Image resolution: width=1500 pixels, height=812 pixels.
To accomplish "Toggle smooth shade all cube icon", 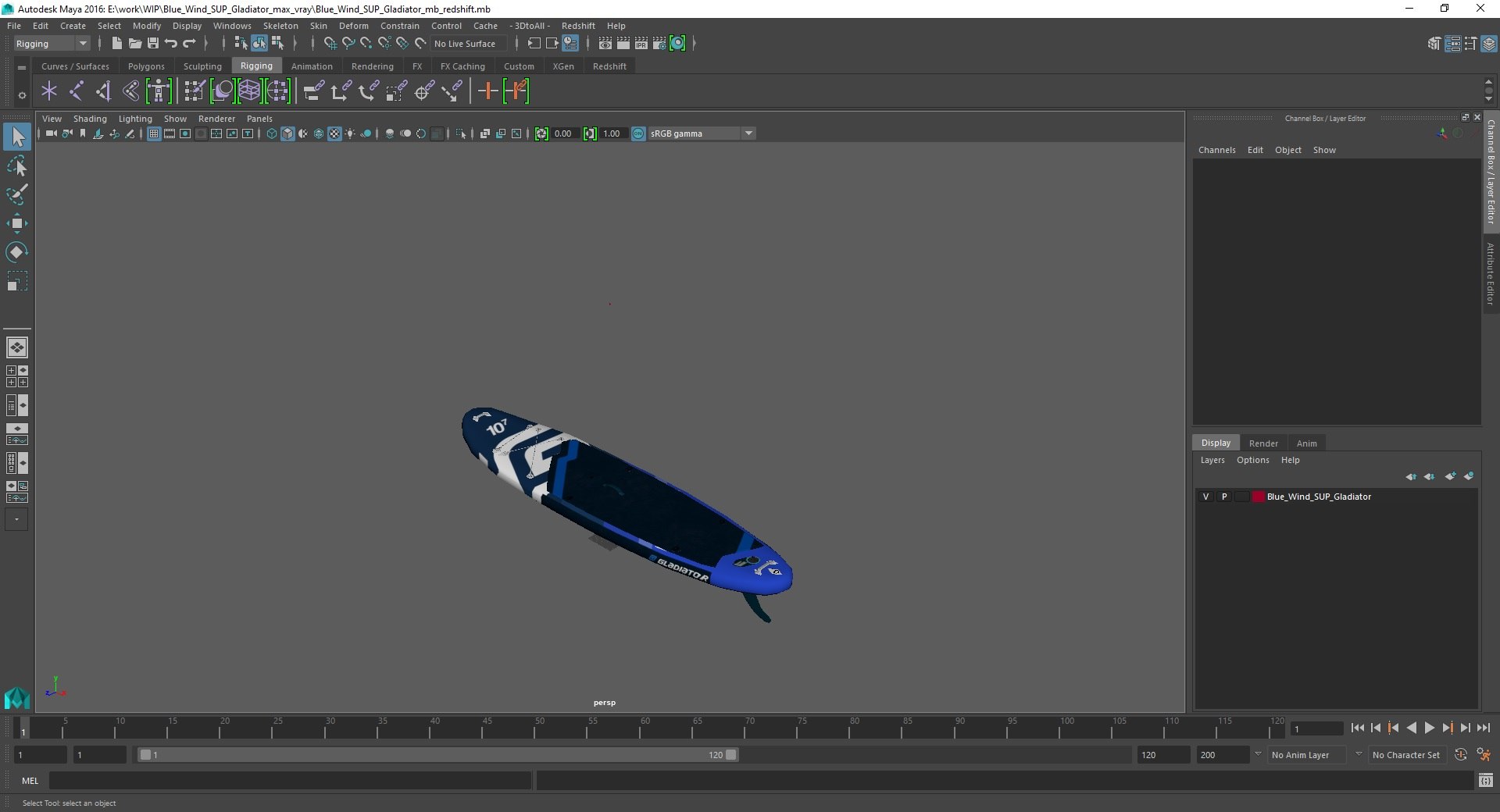I will (x=287, y=134).
